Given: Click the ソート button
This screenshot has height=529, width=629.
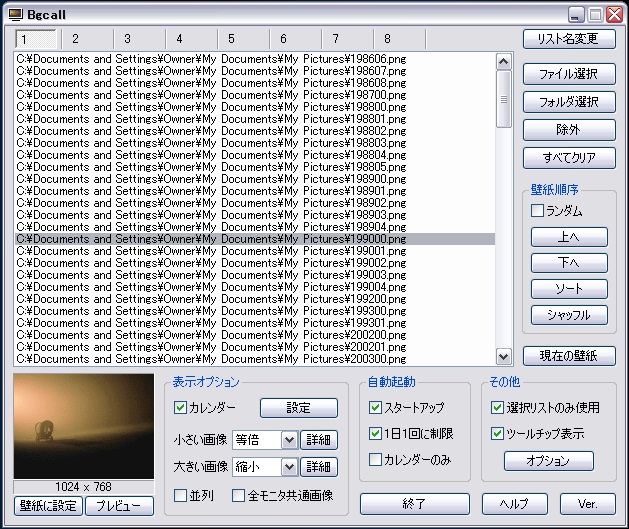Looking at the screenshot, I should point(569,289).
